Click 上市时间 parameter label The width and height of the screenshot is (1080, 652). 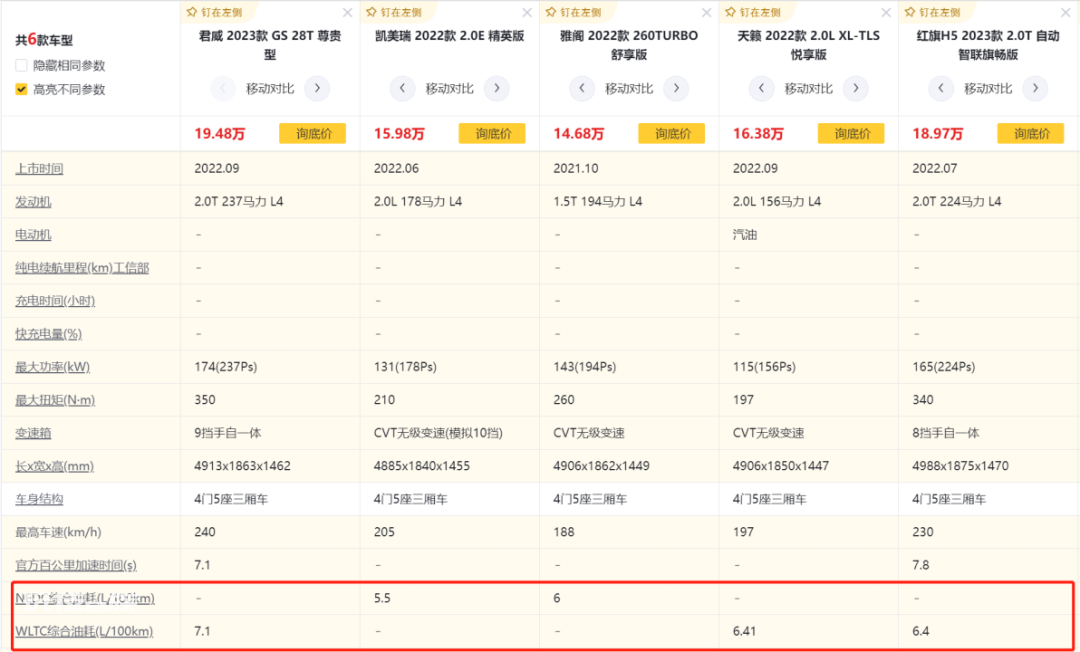pyautogui.click(x=39, y=169)
